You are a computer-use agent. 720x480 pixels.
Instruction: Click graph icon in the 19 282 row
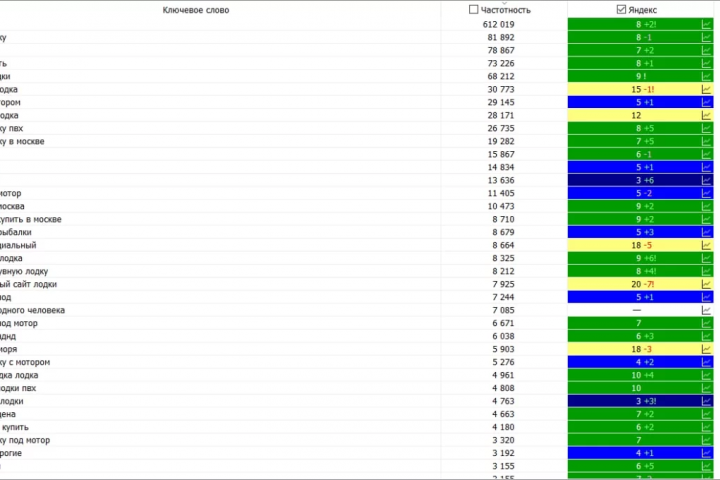click(706, 141)
